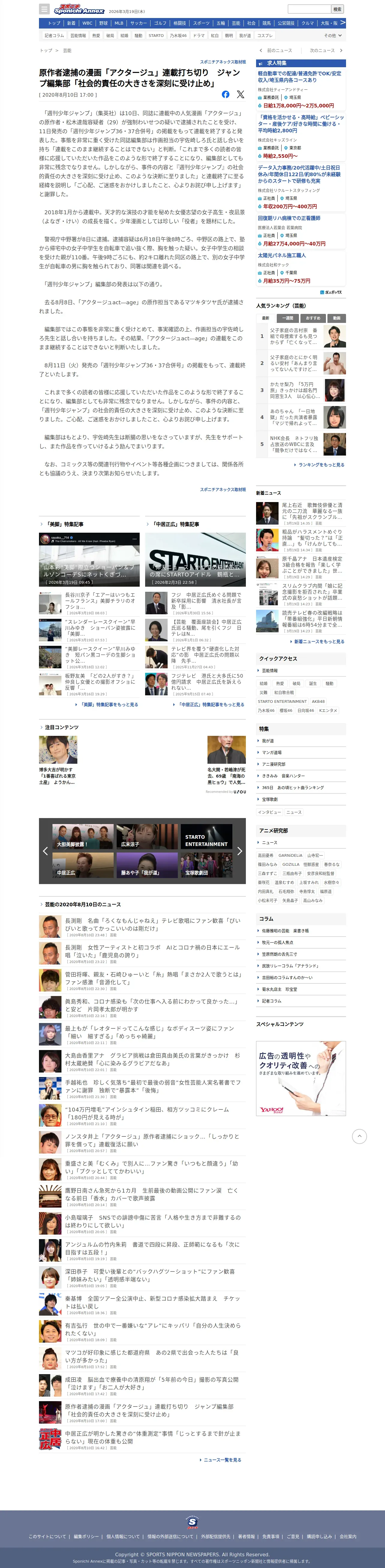Image resolution: width=385 pixels, height=1568 pixels.
Task: Open WBC in the top navigation
Action: [x=88, y=23]
